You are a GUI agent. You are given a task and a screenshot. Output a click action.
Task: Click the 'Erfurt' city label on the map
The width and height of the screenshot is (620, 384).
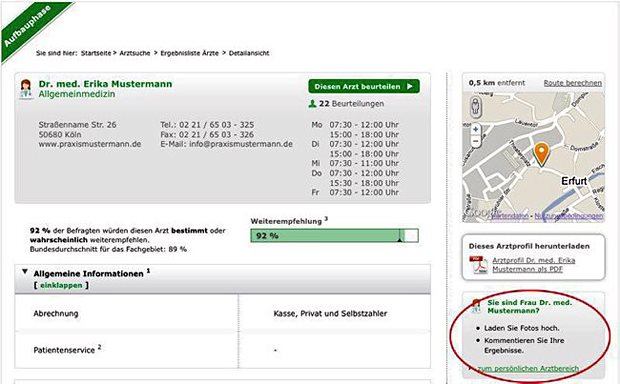(574, 181)
